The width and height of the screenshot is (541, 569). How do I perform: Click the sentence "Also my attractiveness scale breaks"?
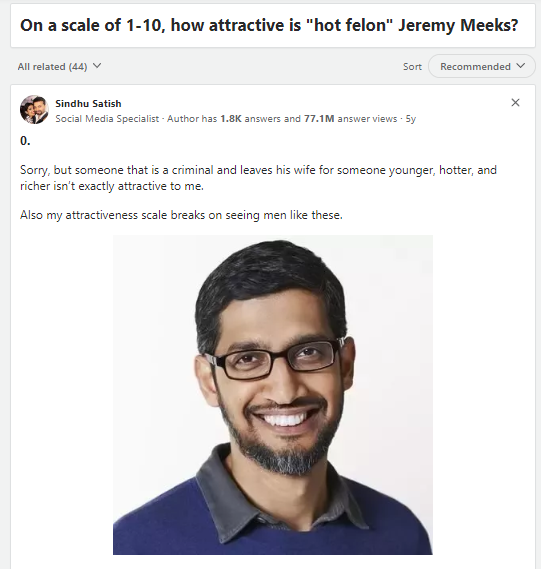181,215
